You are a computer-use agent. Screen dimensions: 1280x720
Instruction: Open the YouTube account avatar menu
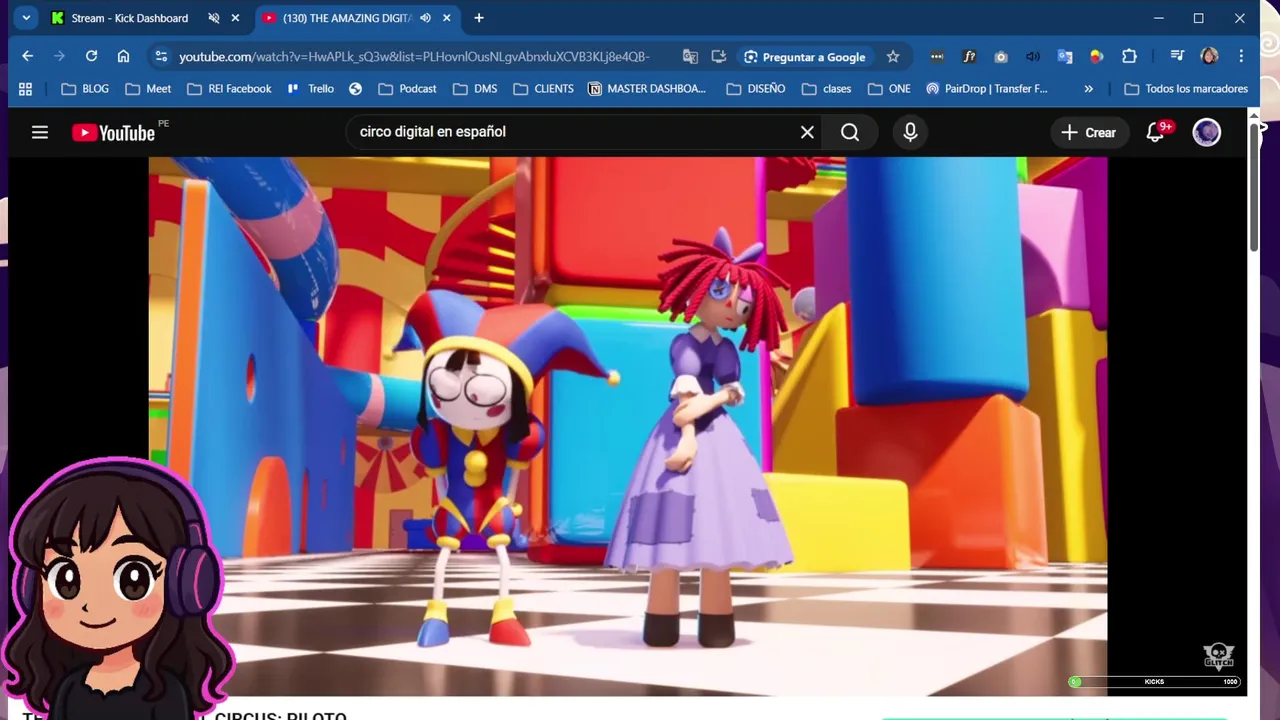click(x=1207, y=132)
